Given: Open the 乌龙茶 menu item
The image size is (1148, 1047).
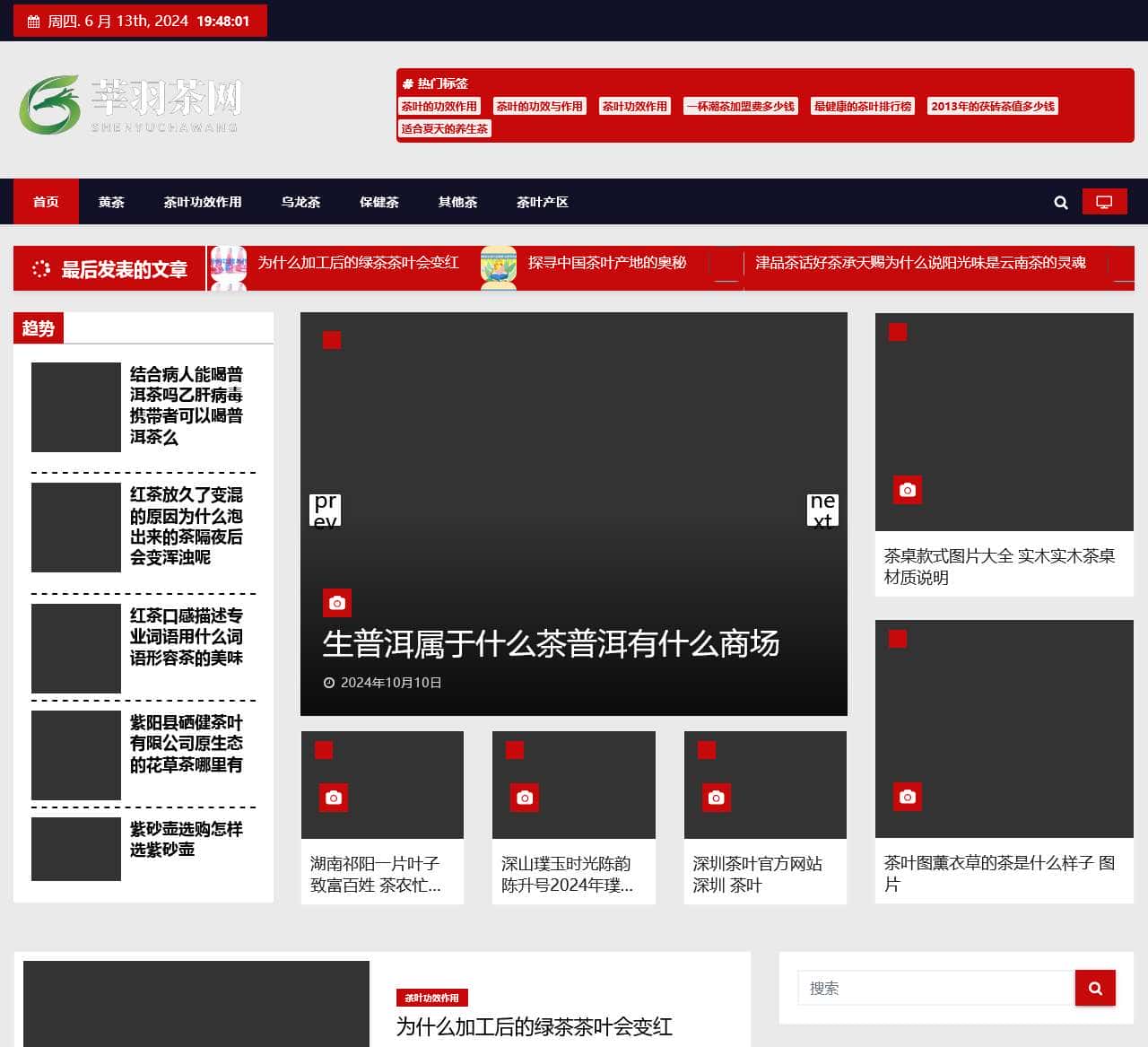Looking at the screenshot, I should point(300,202).
